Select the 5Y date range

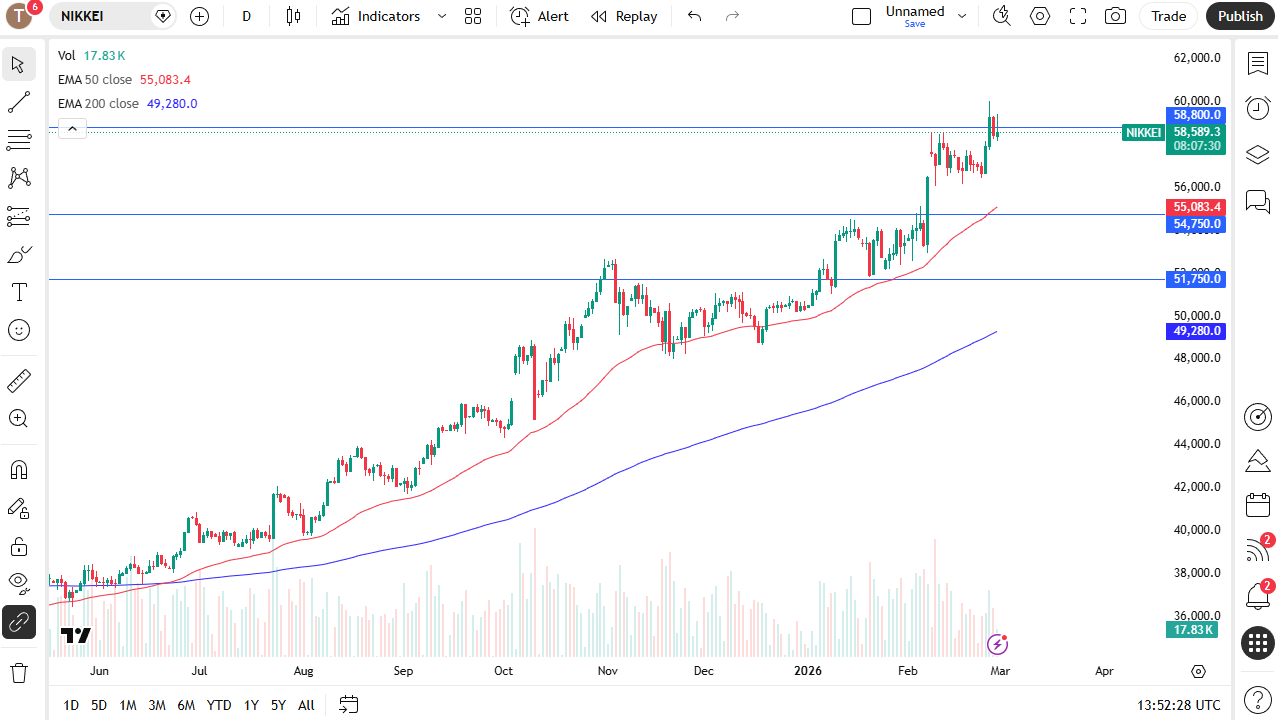pyautogui.click(x=278, y=705)
